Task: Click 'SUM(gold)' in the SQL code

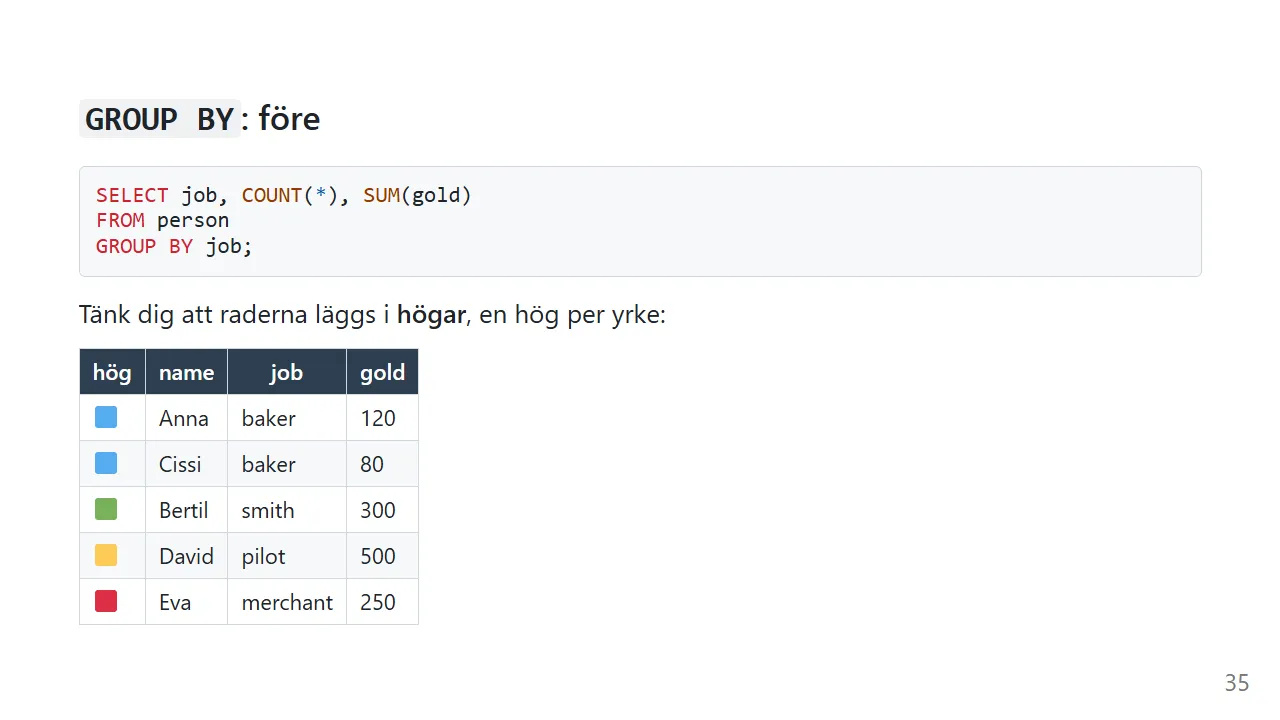Action: click(x=417, y=195)
